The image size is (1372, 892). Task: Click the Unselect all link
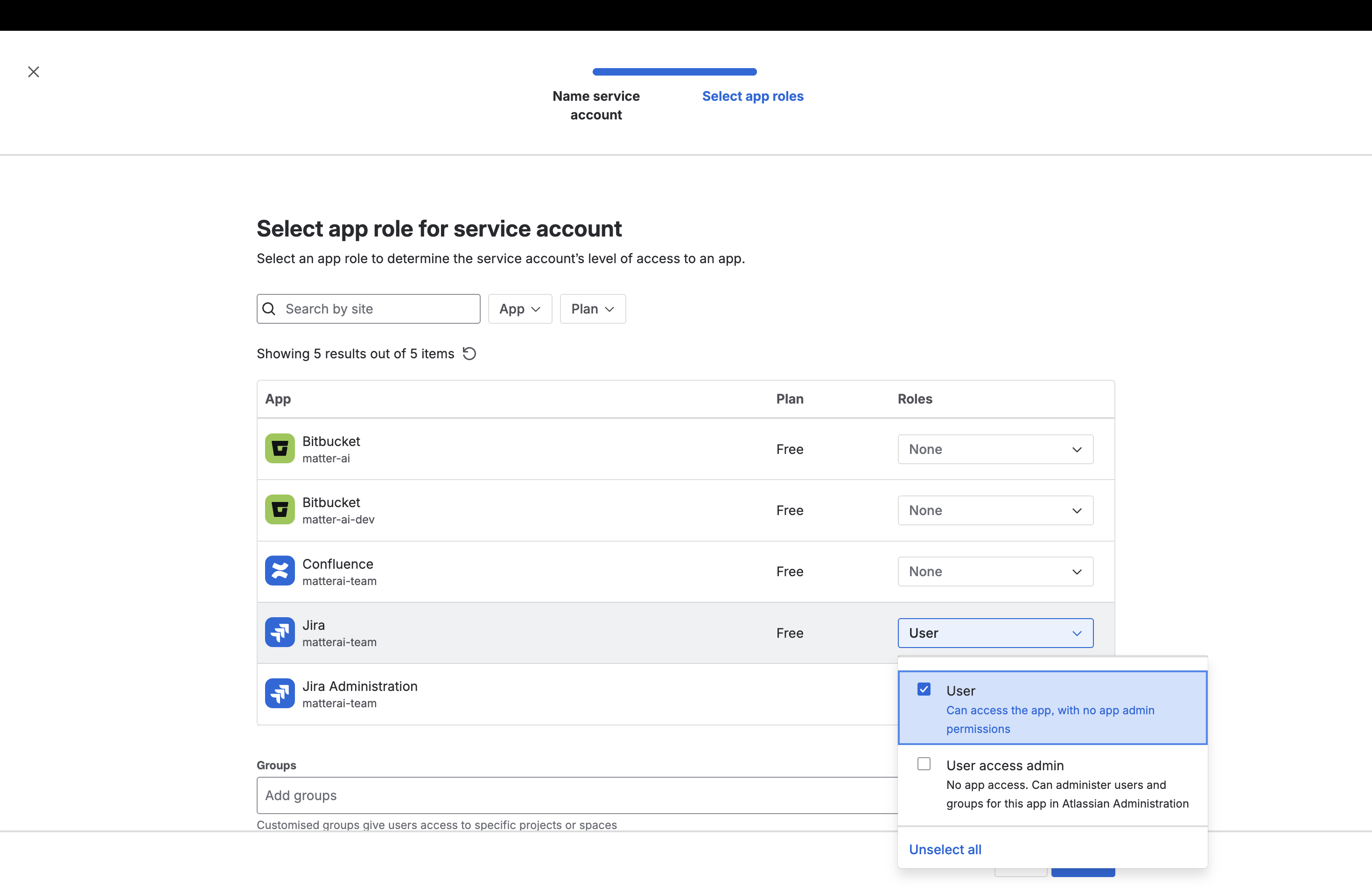click(x=945, y=849)
